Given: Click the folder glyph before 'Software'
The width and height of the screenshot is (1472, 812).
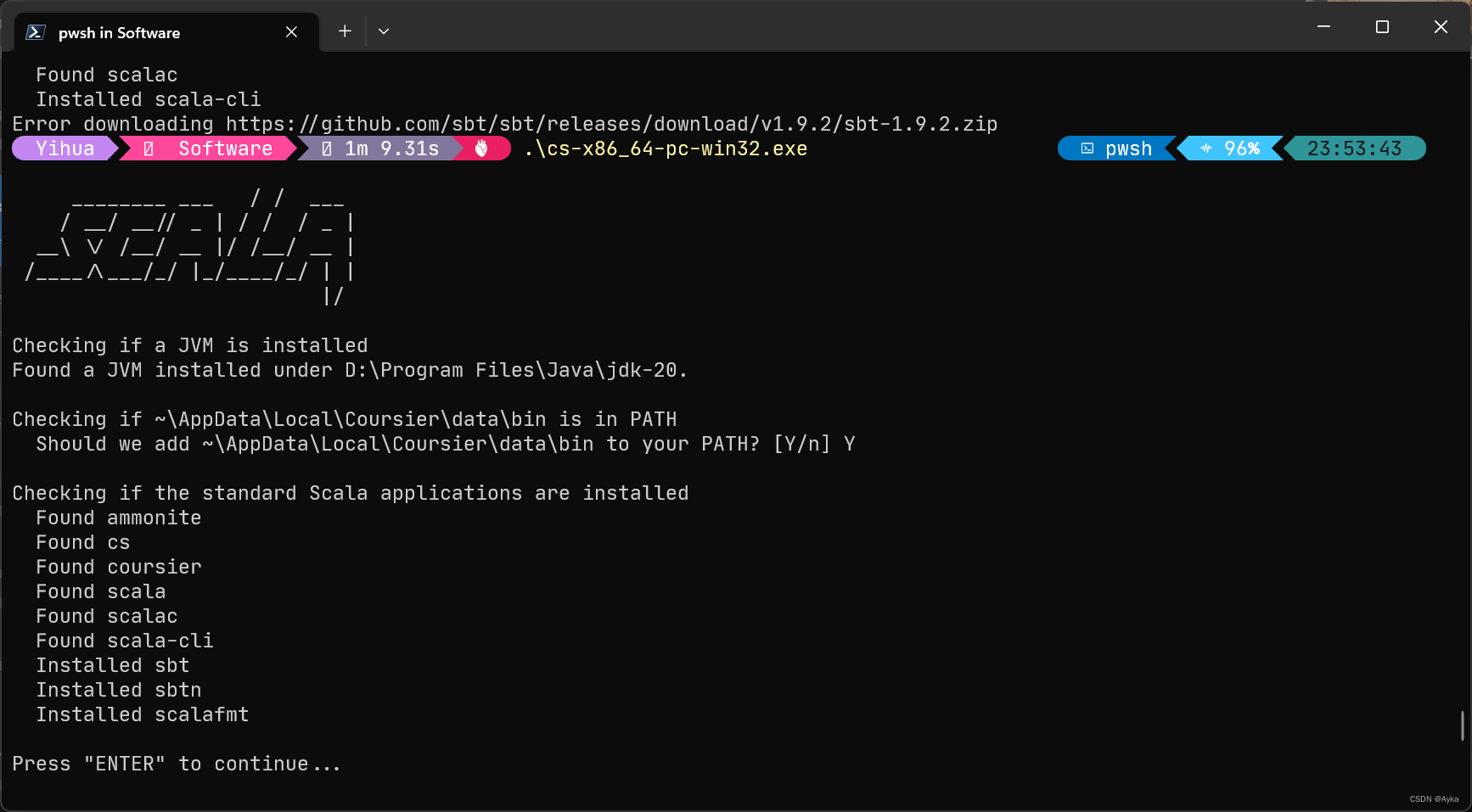Looking at the screenshot, I should tap(149, 148).
